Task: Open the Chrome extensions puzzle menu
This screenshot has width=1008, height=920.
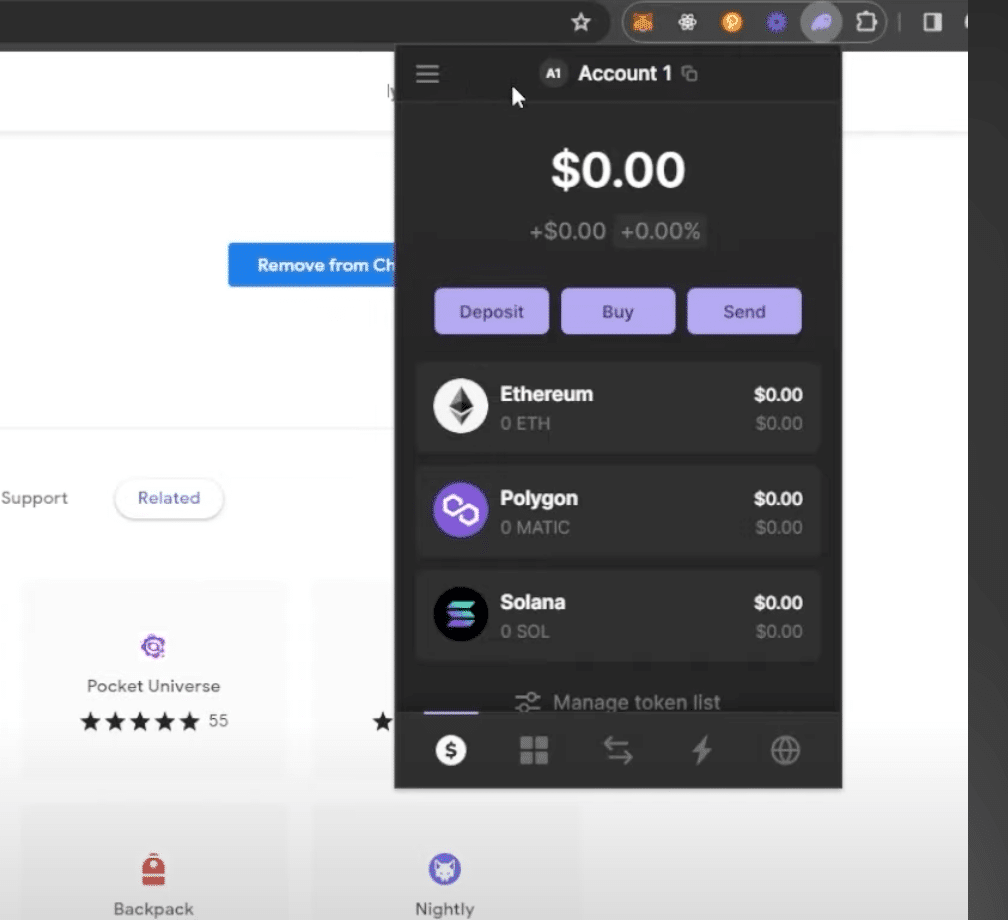Action: (x=866, y=23)
